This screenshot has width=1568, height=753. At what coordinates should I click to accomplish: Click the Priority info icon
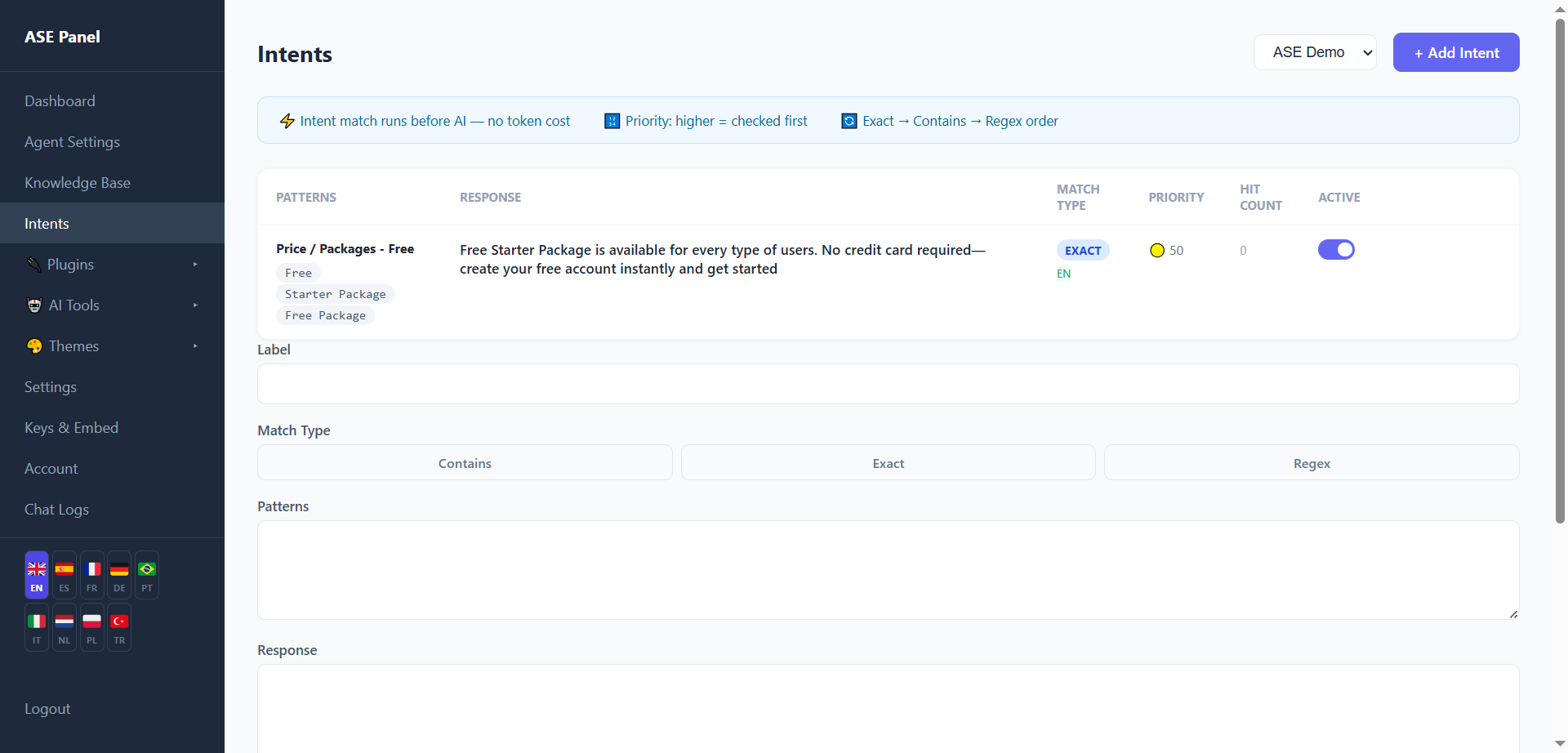click(612, 121)
